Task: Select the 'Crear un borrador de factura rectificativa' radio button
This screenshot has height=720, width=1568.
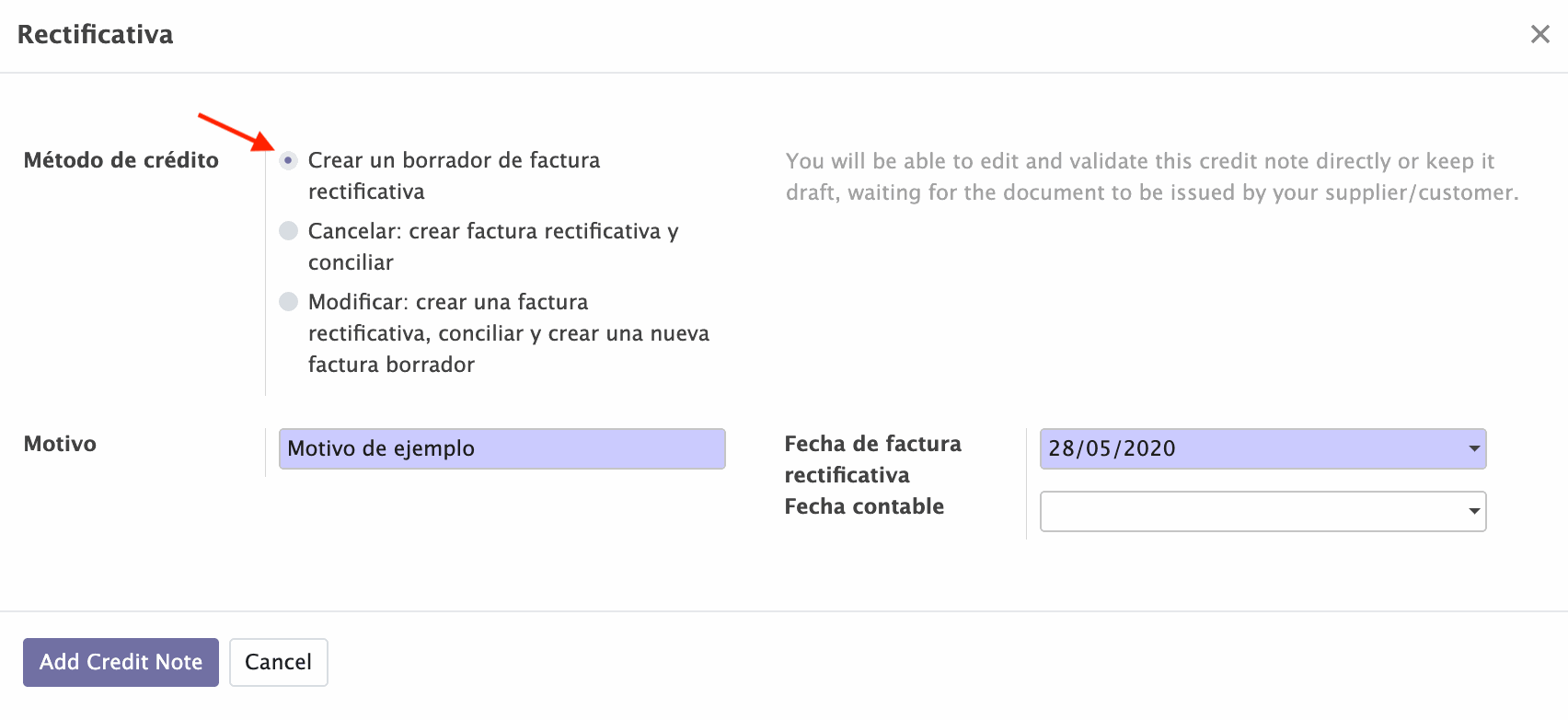Action: click(x=289, y=160)
